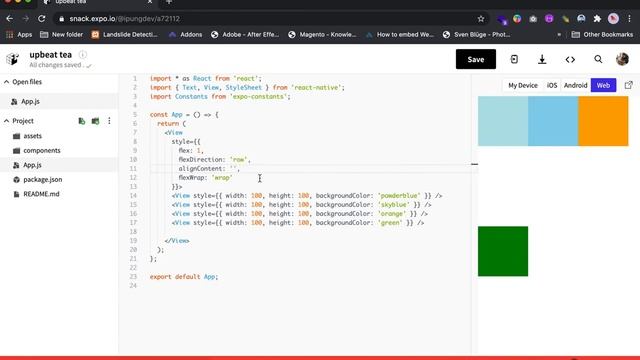Click the Chrome profile avatar

pos(613,19)
